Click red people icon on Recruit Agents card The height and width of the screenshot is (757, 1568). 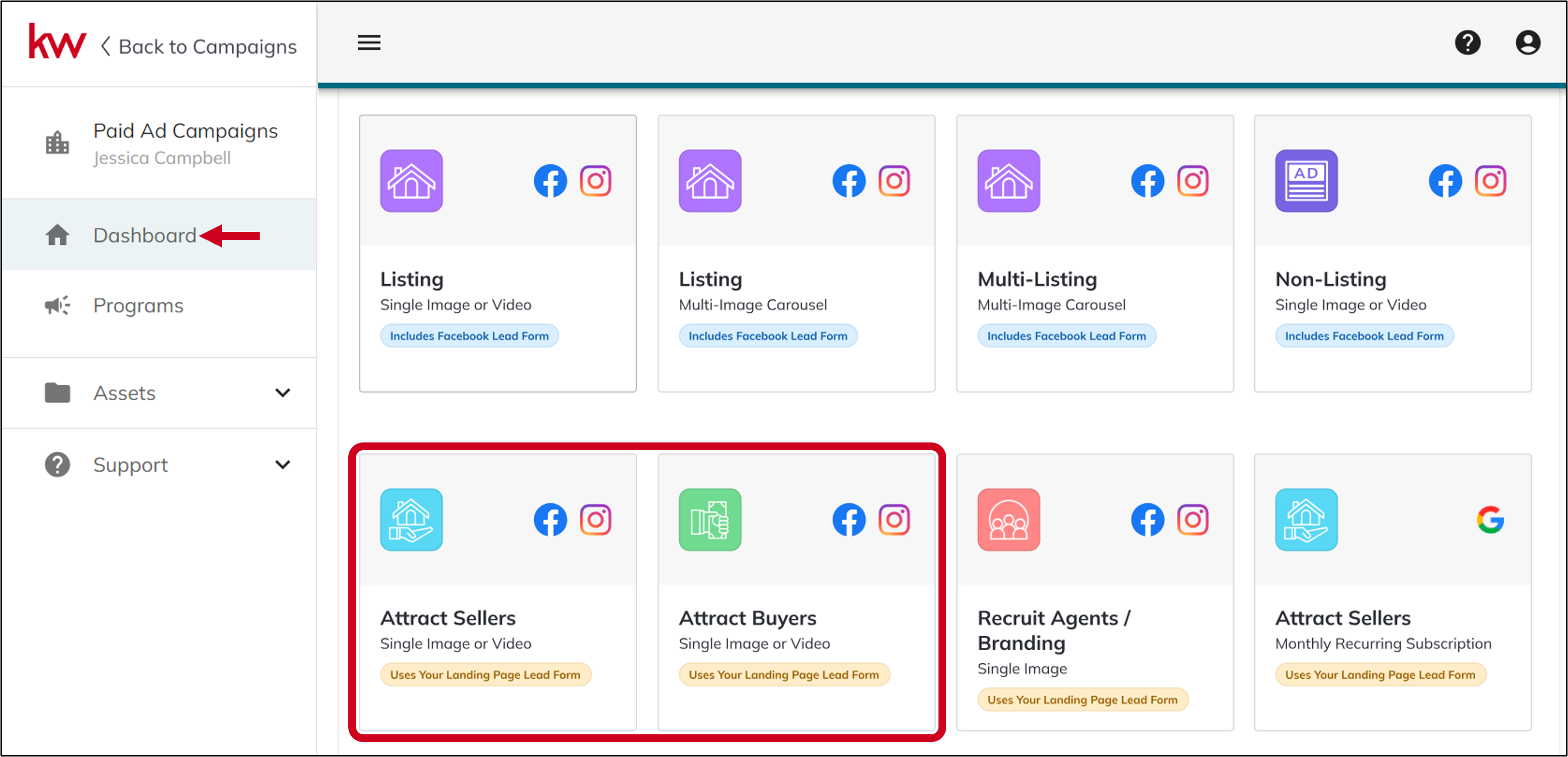(x=1008, y=519)
